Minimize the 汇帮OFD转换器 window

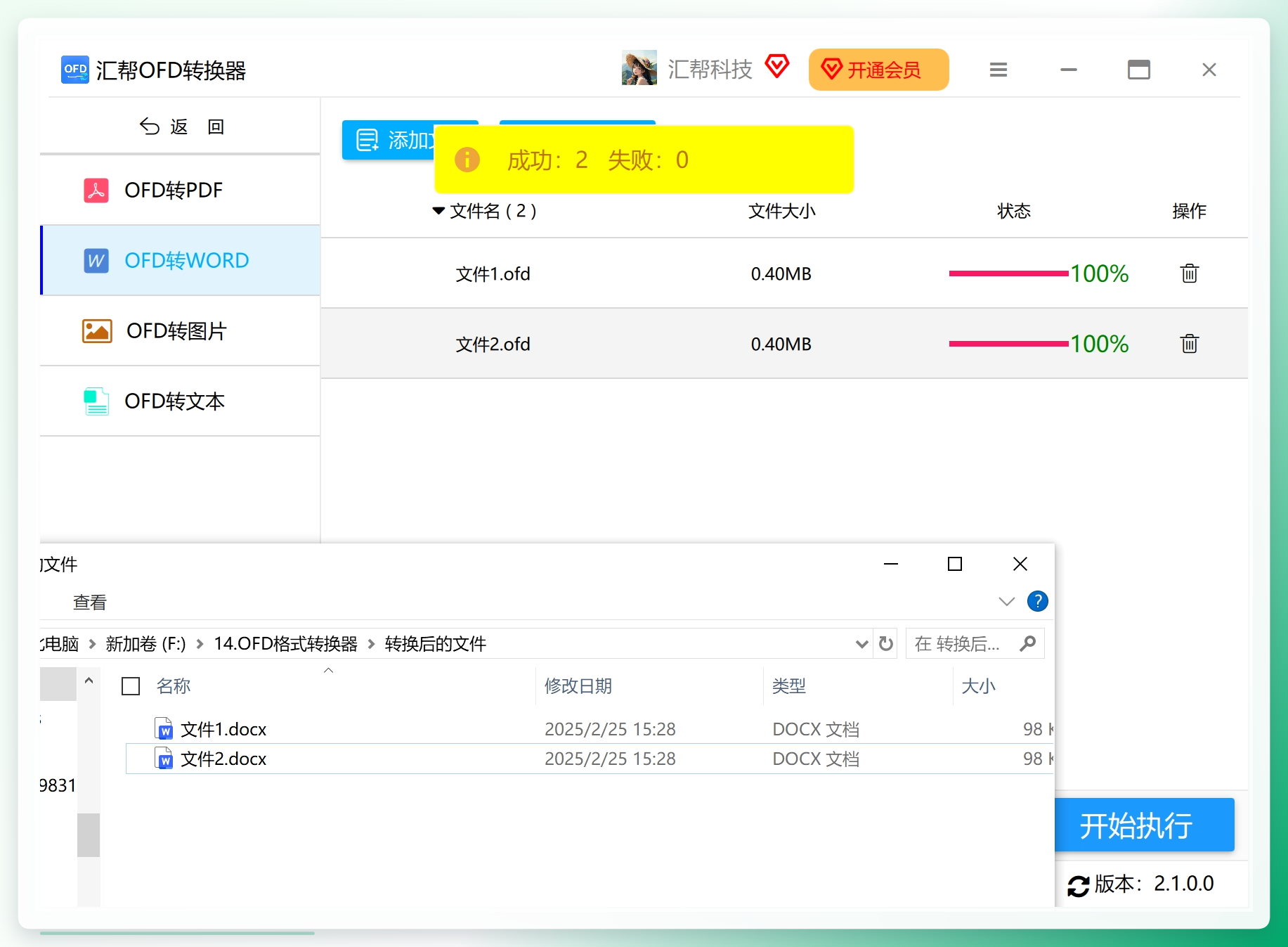click(1069, 70)
